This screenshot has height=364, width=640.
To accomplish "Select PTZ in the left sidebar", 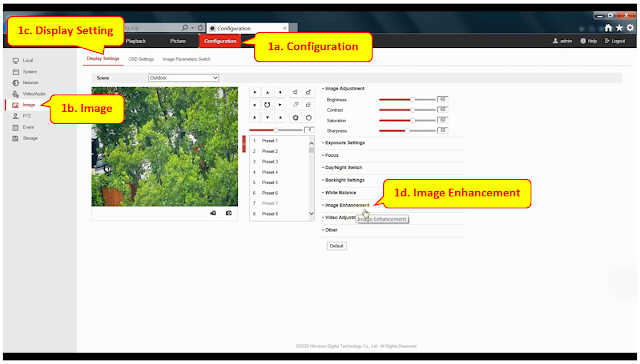I will pos(27,116).
